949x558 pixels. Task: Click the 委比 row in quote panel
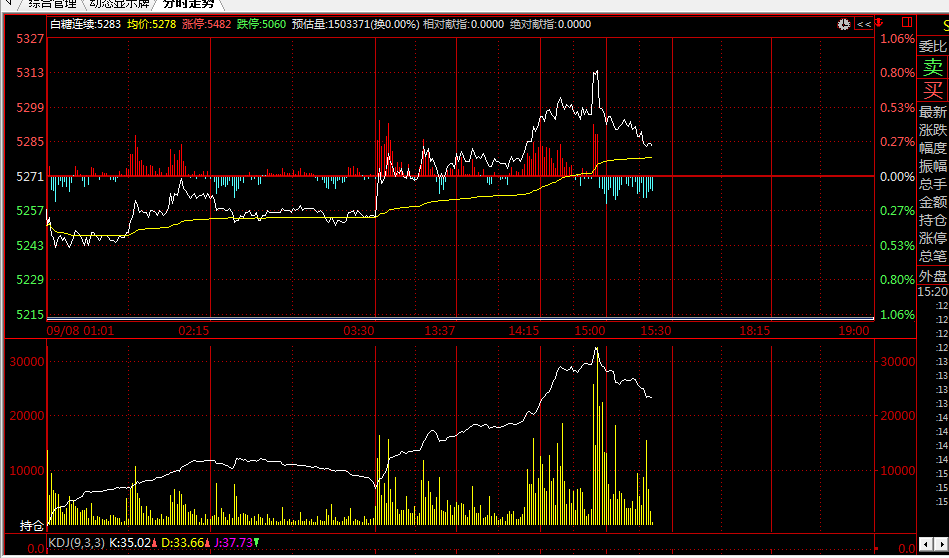932,46
